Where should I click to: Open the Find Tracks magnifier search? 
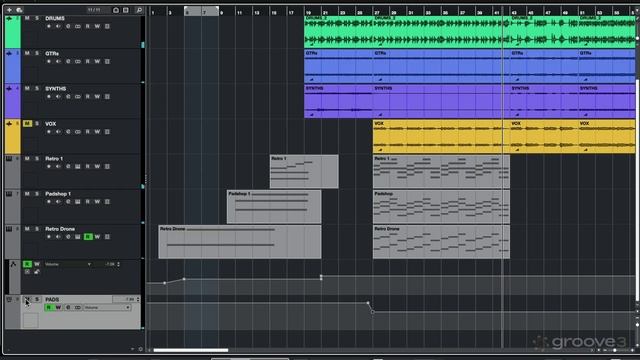coord(139,10)
